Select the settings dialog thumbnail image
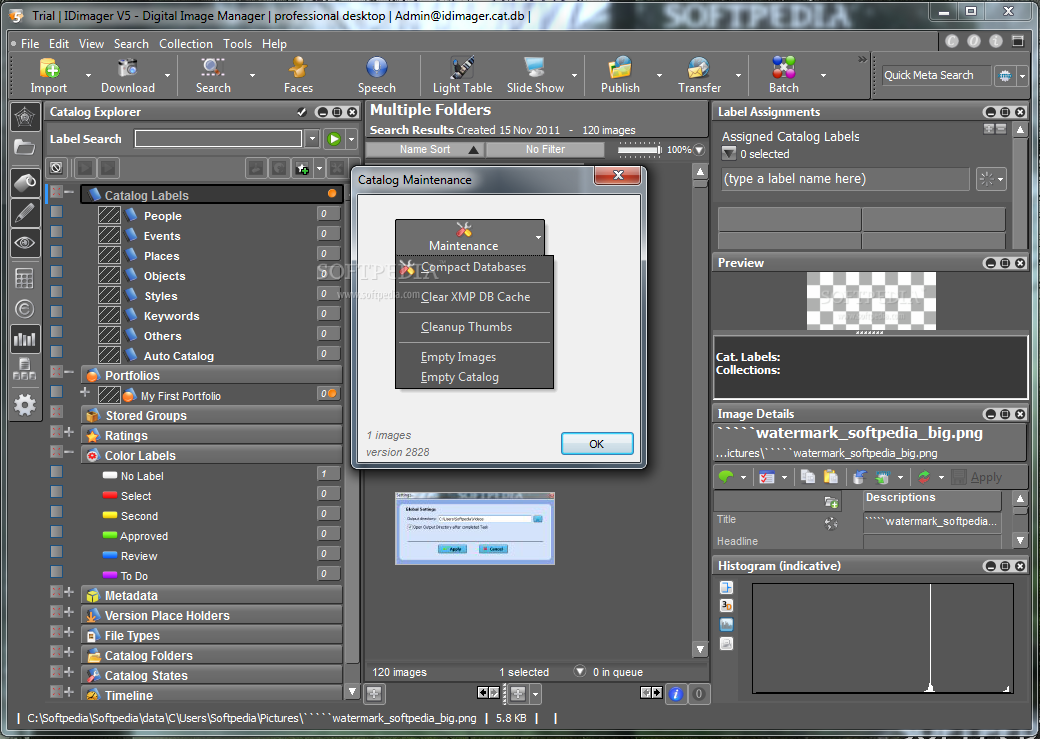Viewport: 1040px width, 739px height. [x=475, y=528]
